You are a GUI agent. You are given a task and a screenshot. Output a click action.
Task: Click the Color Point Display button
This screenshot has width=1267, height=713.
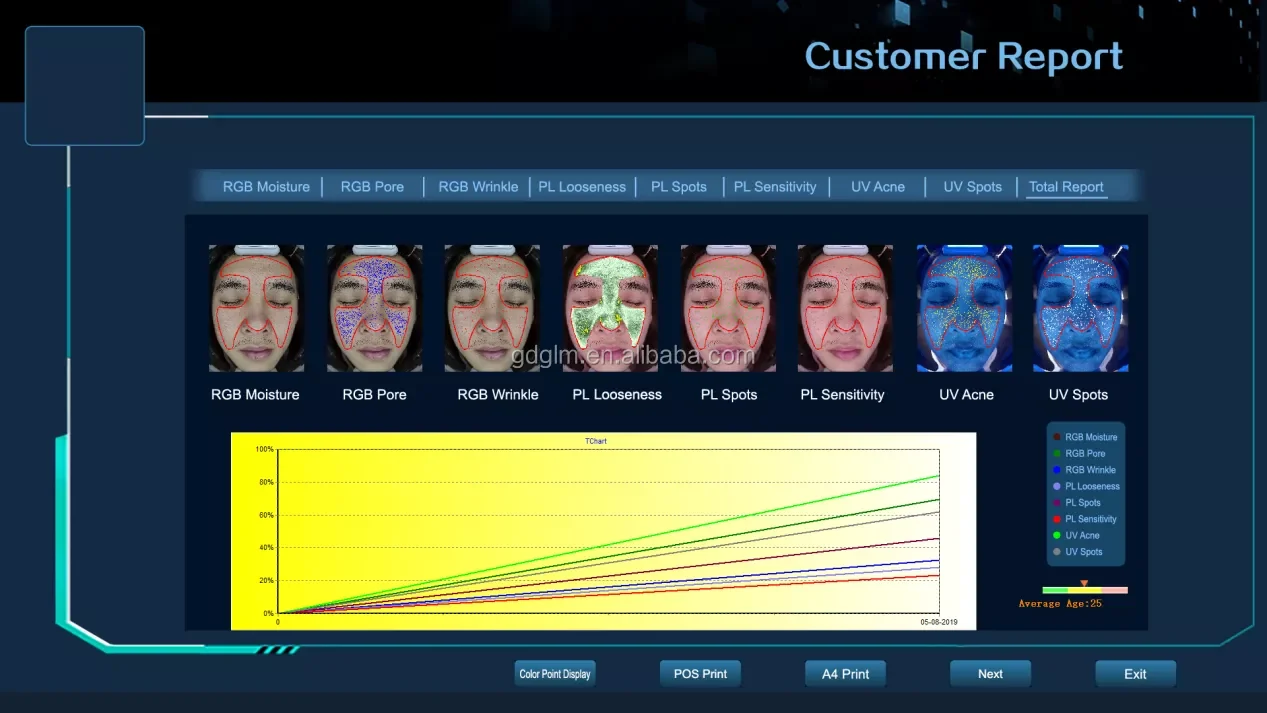point(554,673)
